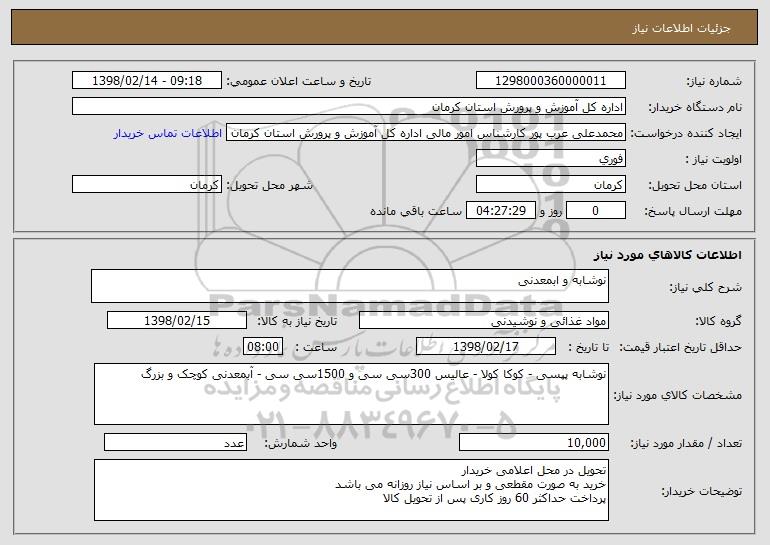The image size is (770, 545).
Task: Click the price validity date field 1398/02/17
Action: click(486, 347)
